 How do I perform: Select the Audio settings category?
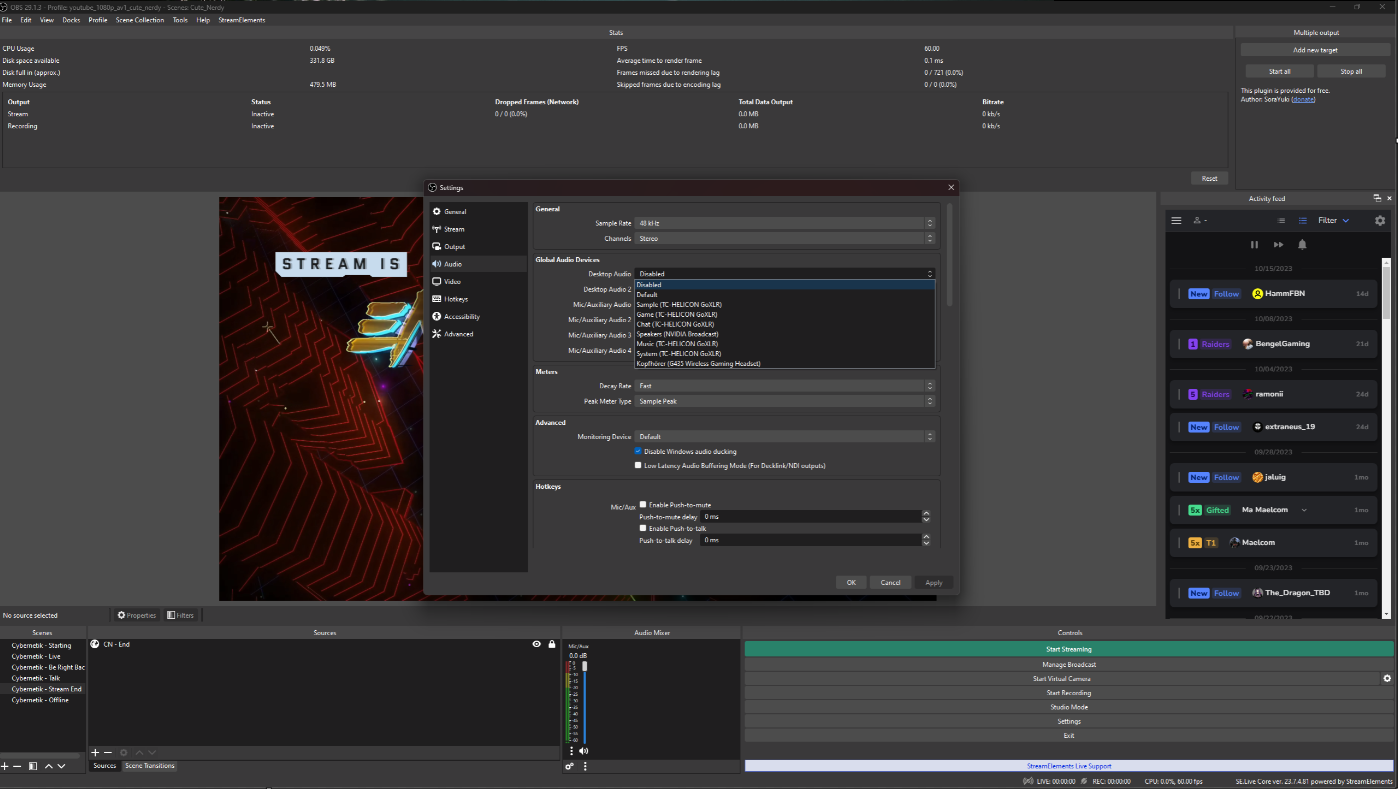coord(478,264)
